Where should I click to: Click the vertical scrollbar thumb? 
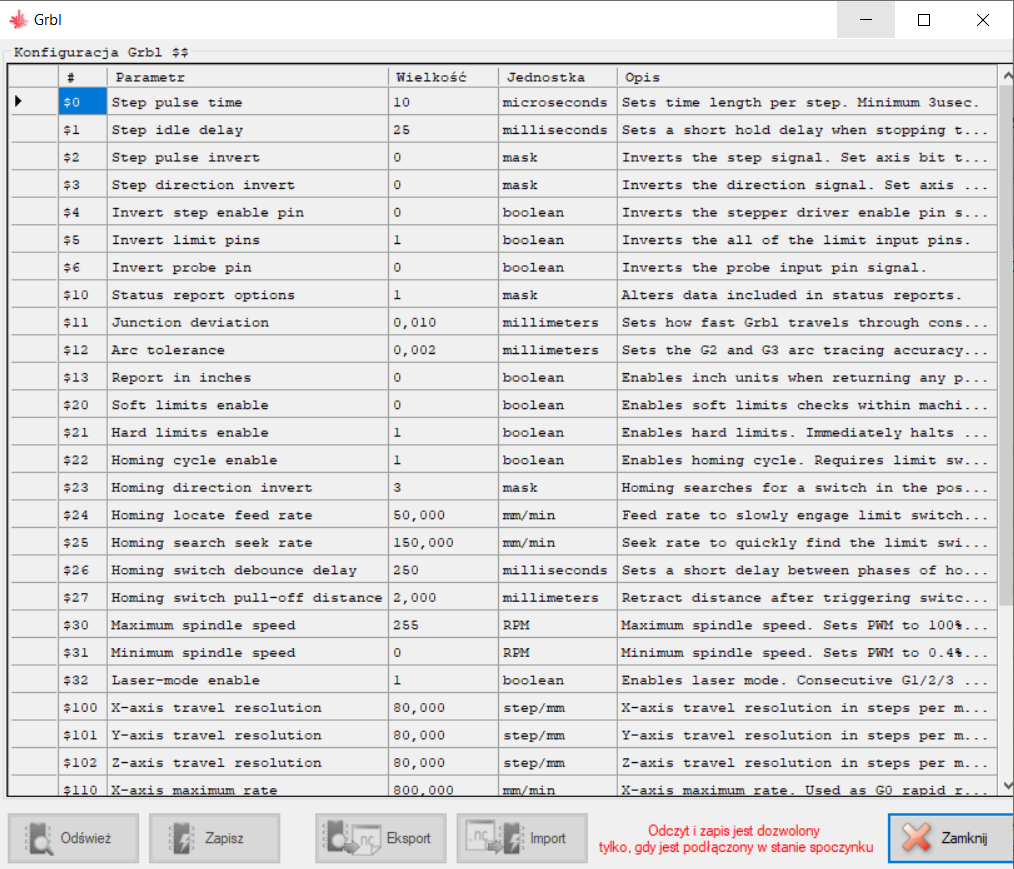(x=1006, y=345)
